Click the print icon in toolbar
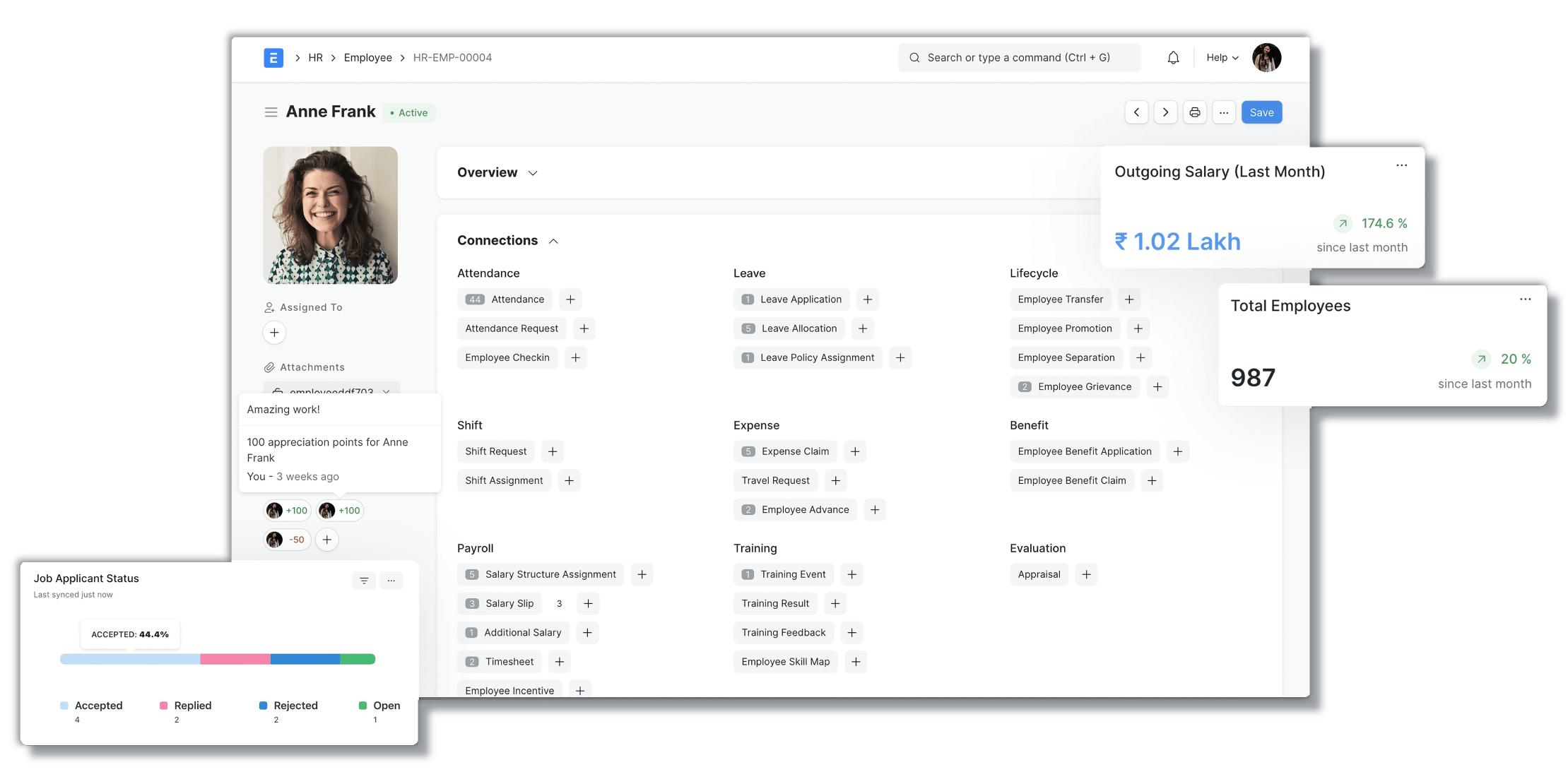 (x=1195, y=112)
